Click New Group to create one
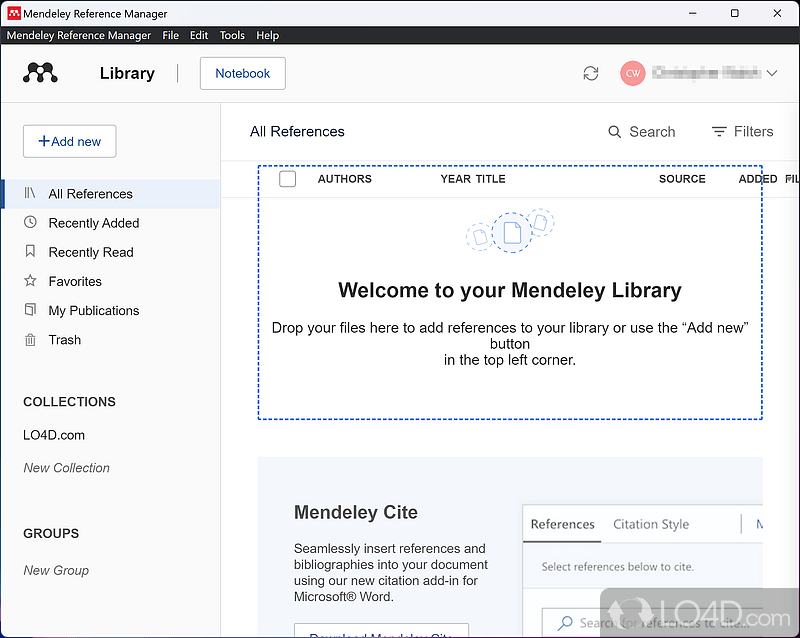Screen dimensions: 800x638 [56, 570]
